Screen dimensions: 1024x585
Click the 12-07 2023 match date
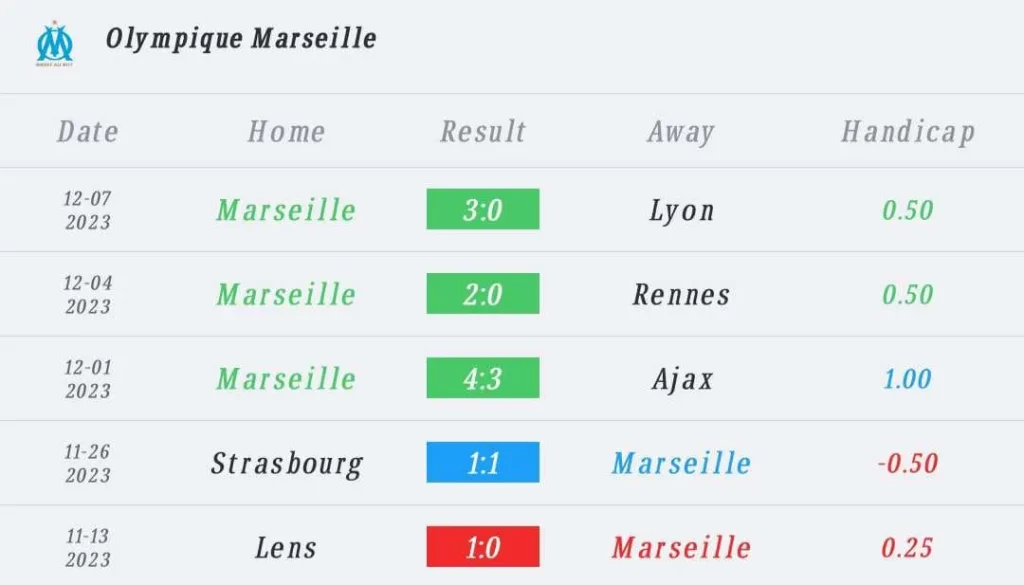tap(88, 210)
